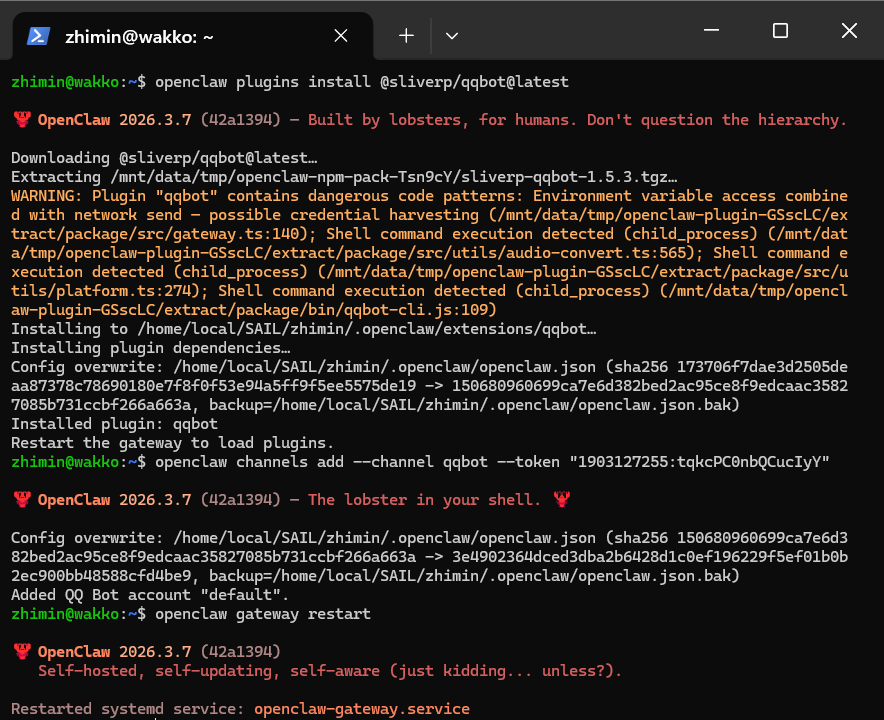Click the lobster emoji before "Built by lobsters" banner
884x720 pixels.
pos(22,120)
